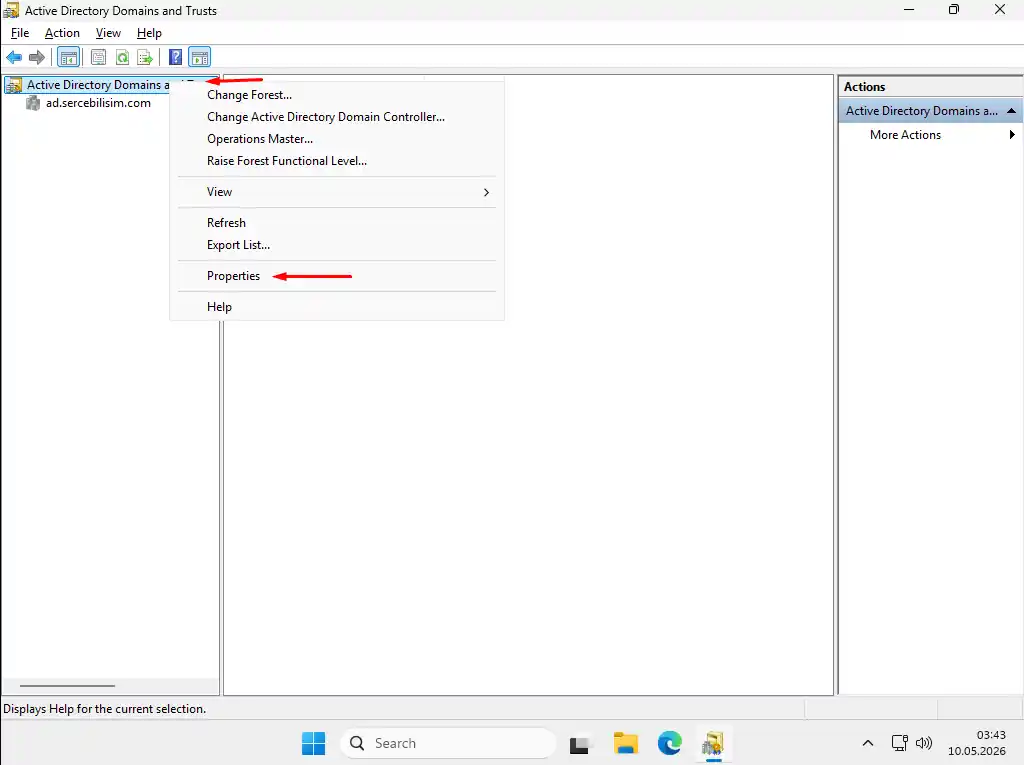Click the grey Forward arrow in toolbar

(37, 57)
